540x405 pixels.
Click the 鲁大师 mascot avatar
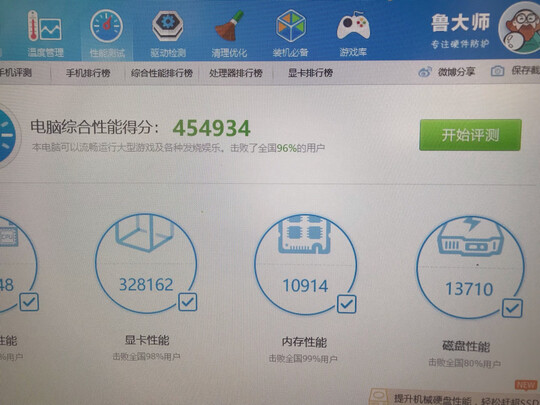pos(521,28)
